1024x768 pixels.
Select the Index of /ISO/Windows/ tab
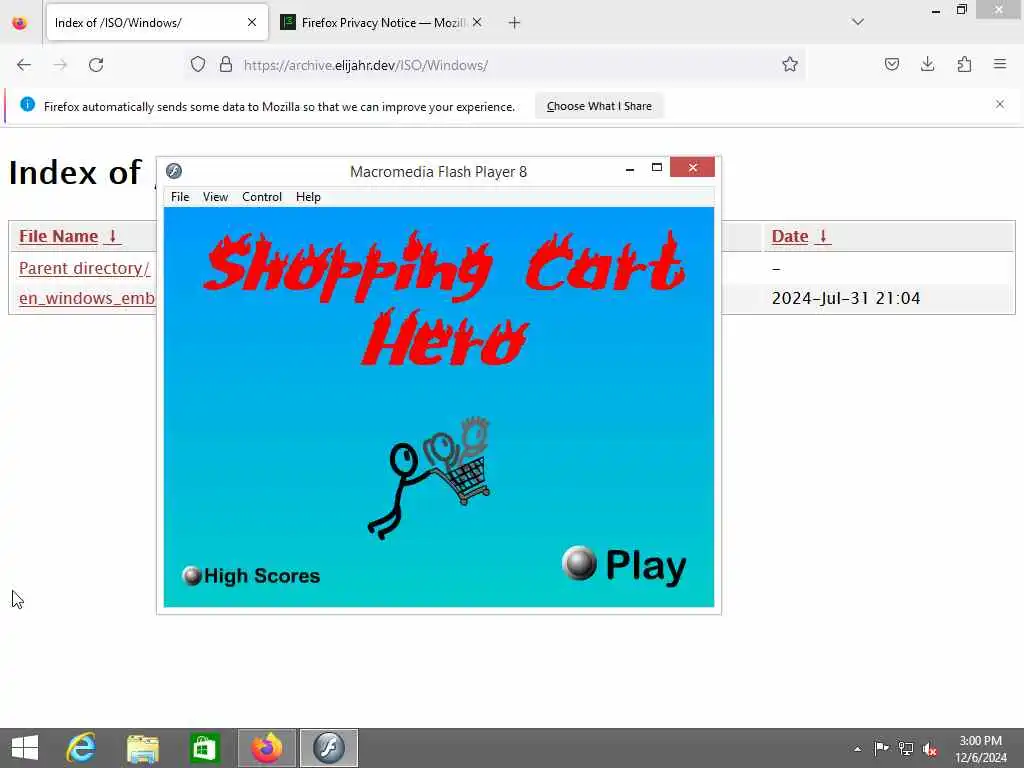[x=157, y=22]
